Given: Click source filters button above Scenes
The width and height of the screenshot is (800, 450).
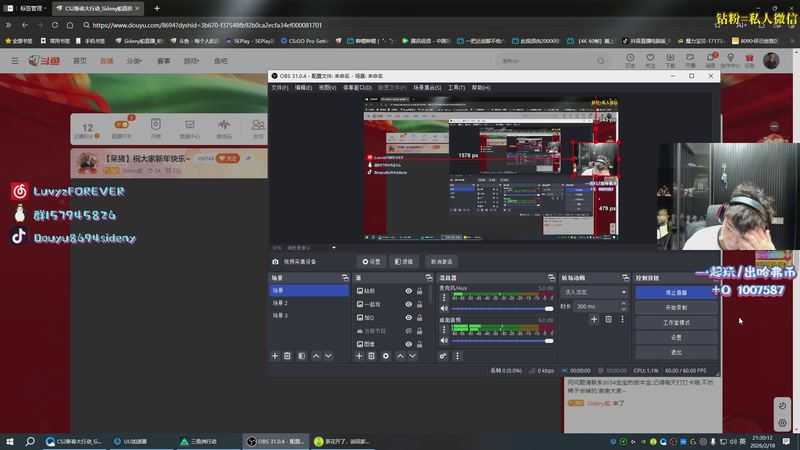Looking at the screenshot, I should pyautogui.click(x=404, y=262).
